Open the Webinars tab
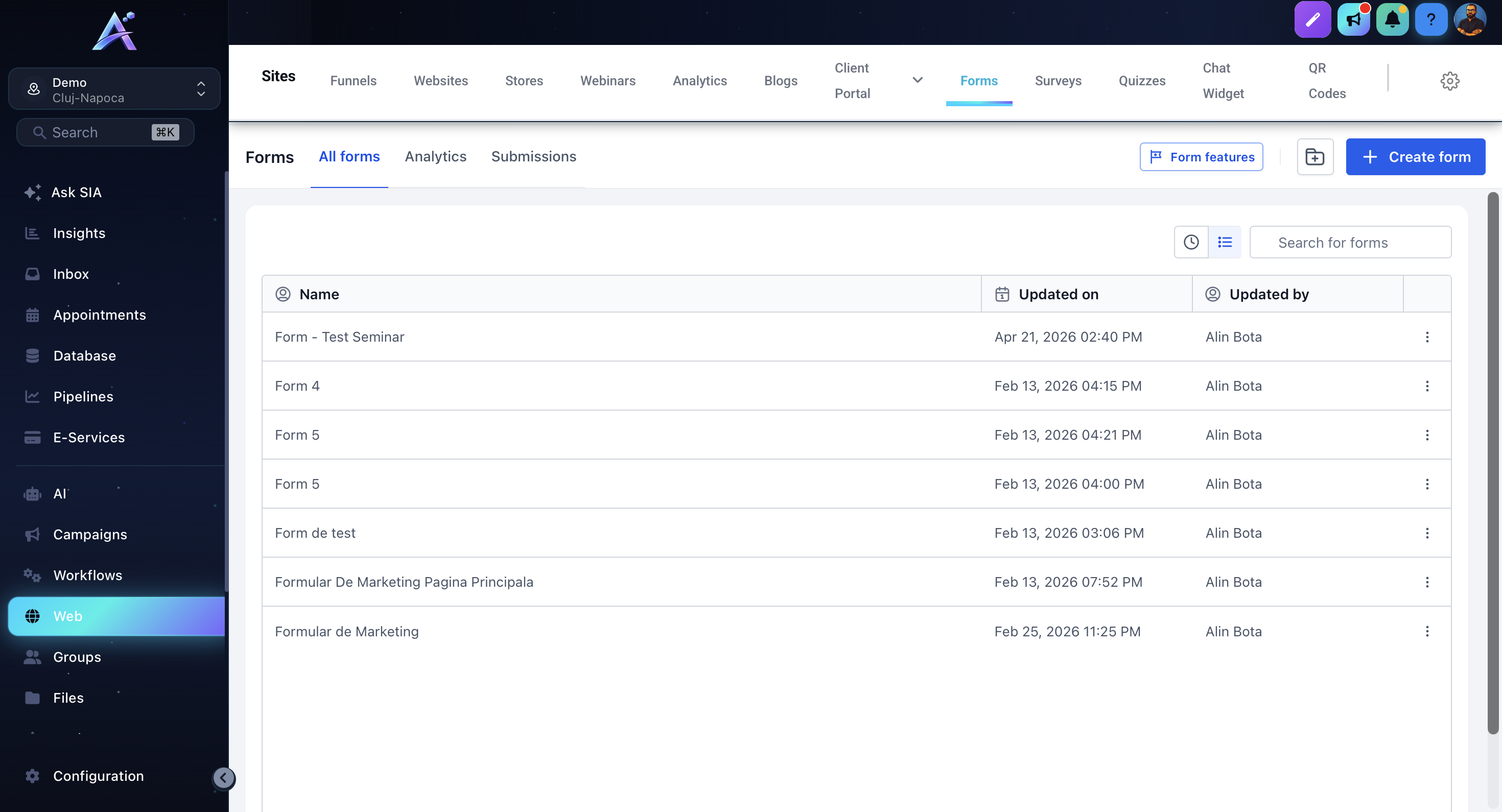The width and height of the screenshot is (1502, 812). coord(607,81)
